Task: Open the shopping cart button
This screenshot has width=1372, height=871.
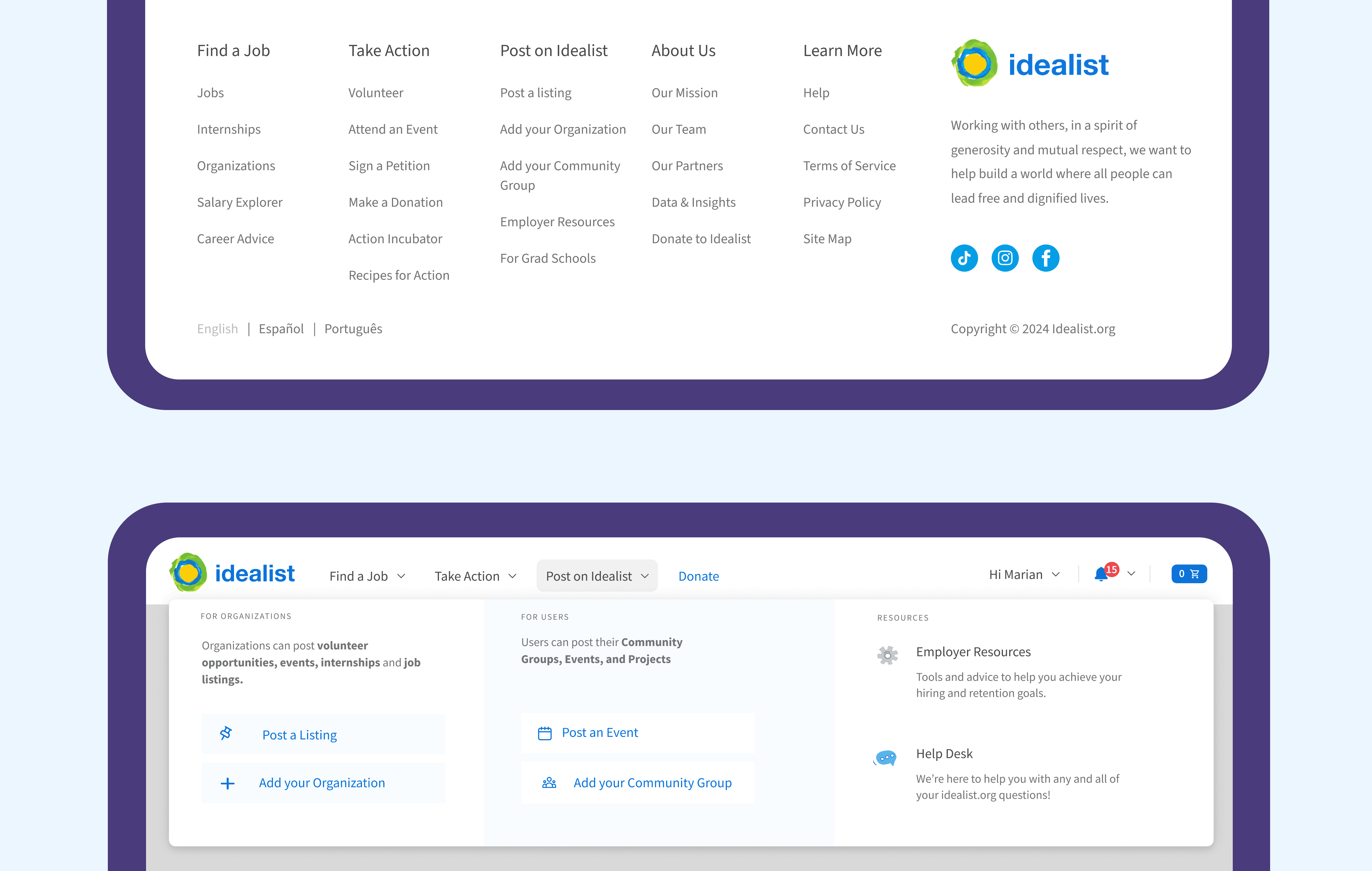Action: pyautogui.click(x=1189, y=574)
